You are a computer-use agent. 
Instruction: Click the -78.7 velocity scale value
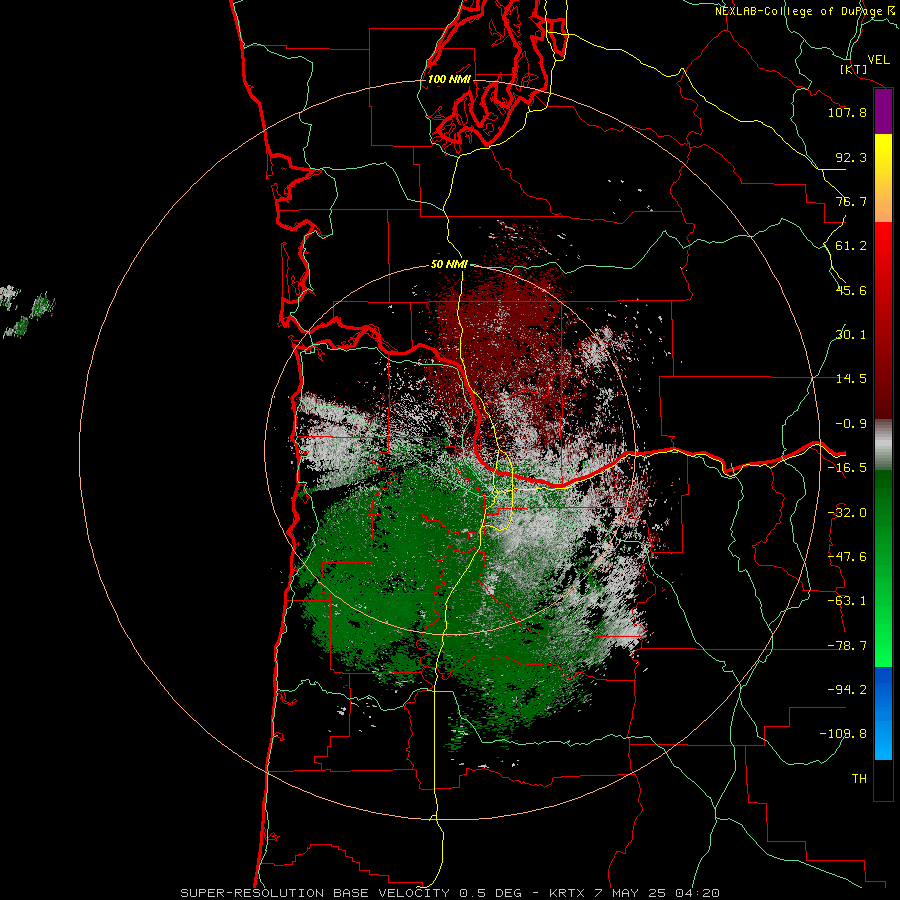pos(847,646)
